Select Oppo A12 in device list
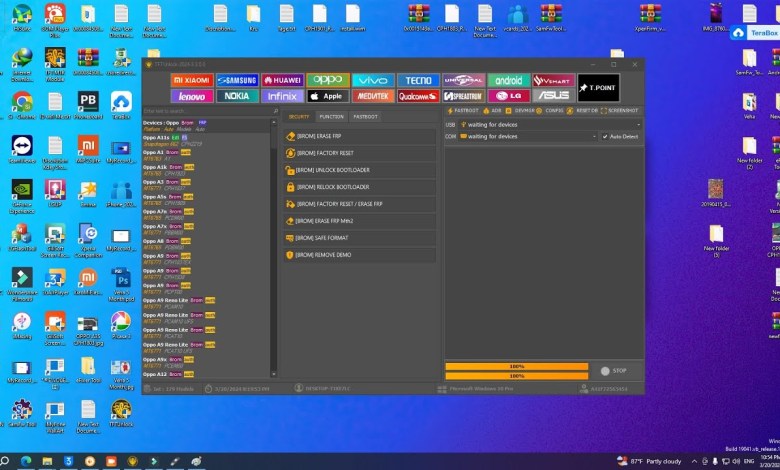The height and width of the screenshot is (470, 780). pyautogui.click(x=206, y=374)
